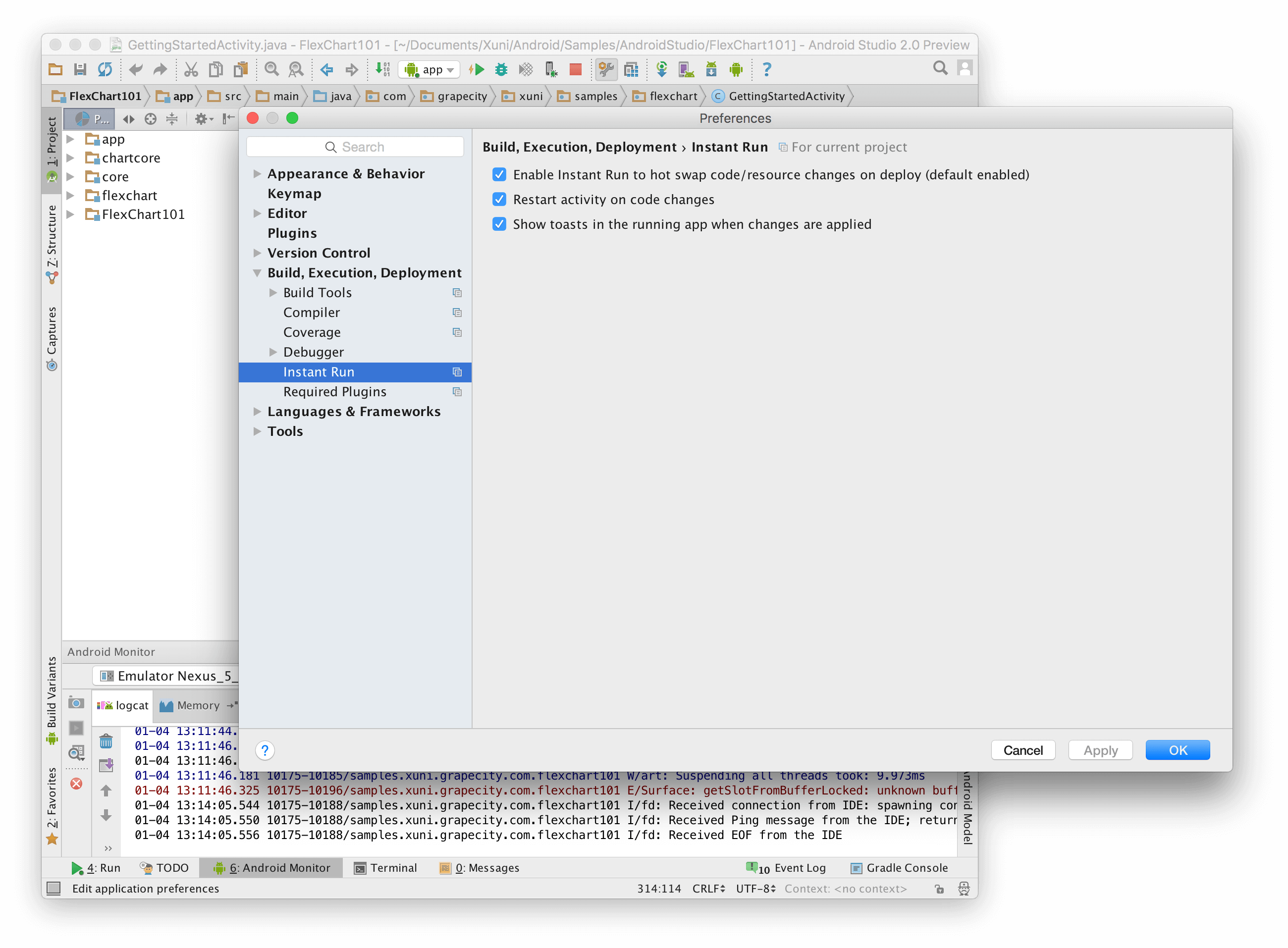Click OK to confirm Preferences
This screenshot has height=948, width=1288.
point(1178,750)
